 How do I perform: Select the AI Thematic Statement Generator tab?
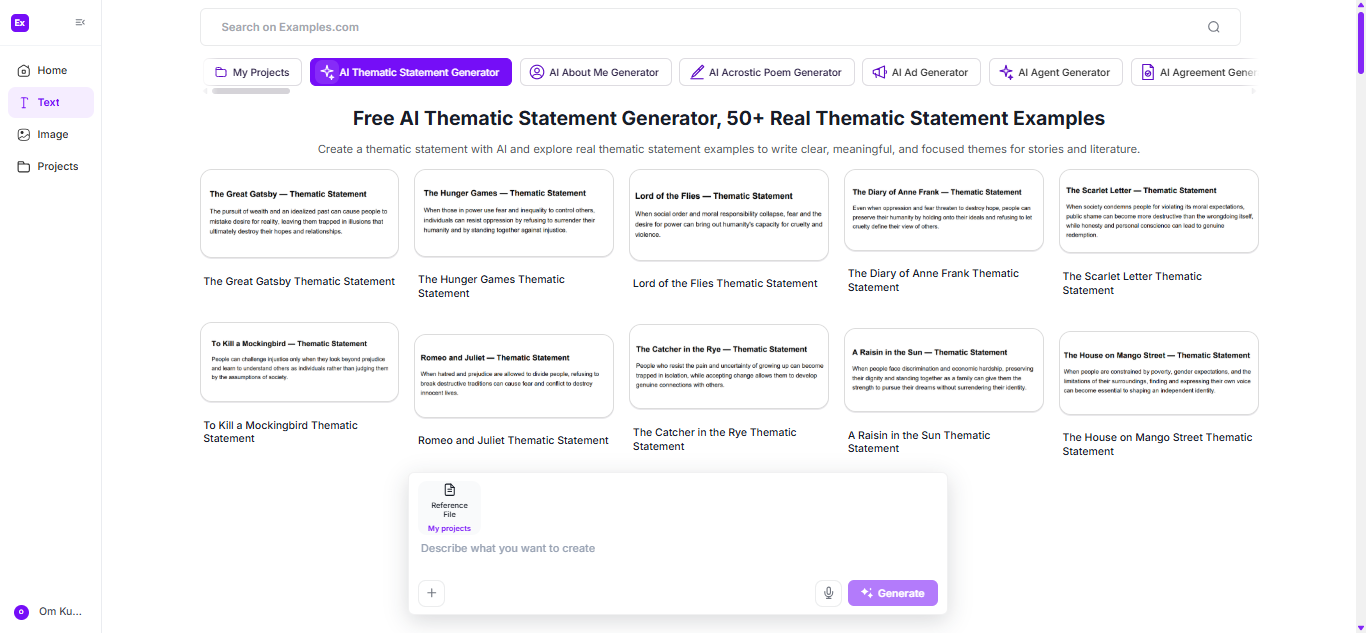pos(411,72)
